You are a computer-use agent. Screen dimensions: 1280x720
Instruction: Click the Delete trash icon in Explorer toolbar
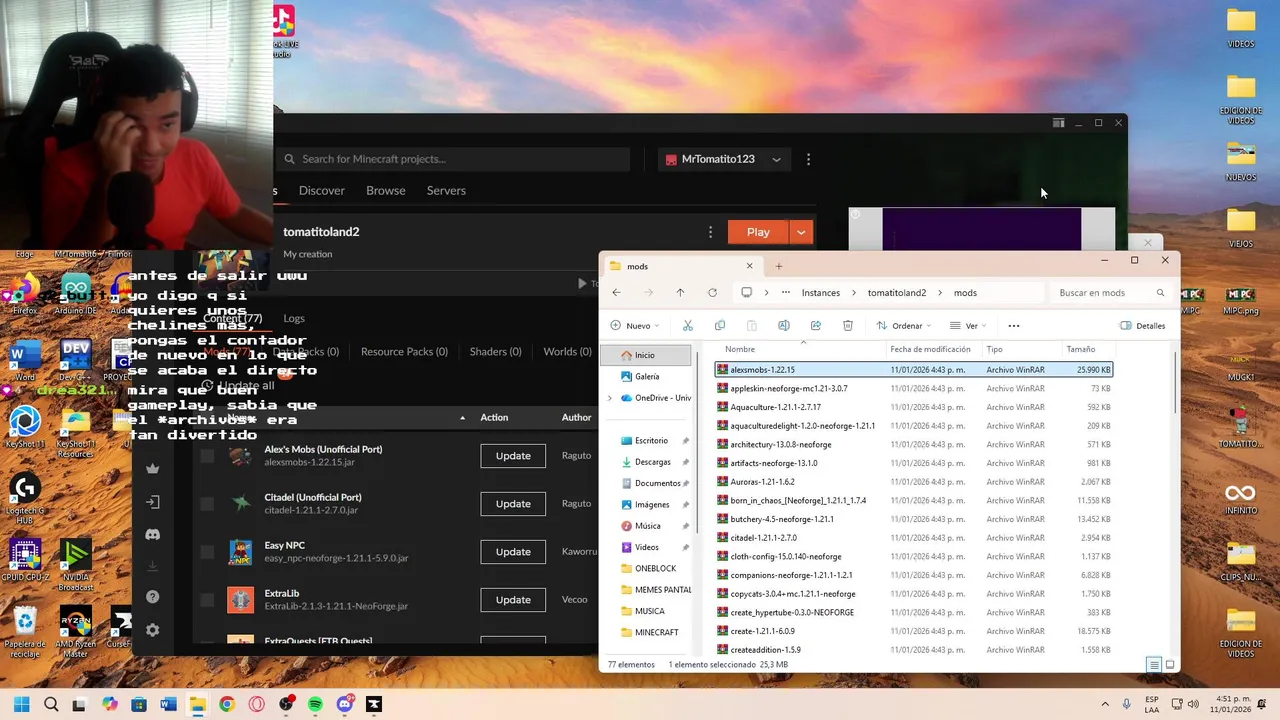point(847,325)
